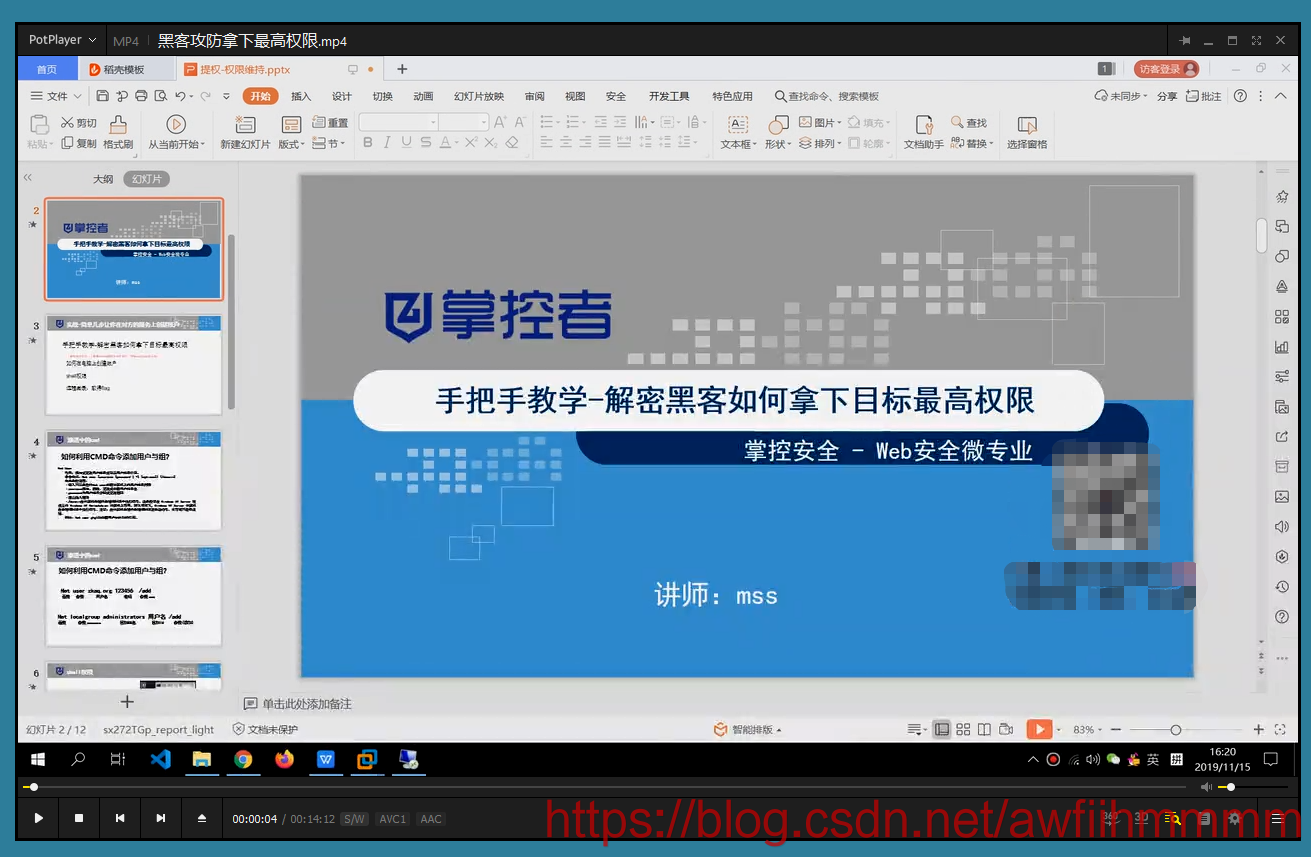Click the 新建幻灯片 new slide icon
Screen dimensions: 1311x857
pyautogui.click(x=245, y=125)
